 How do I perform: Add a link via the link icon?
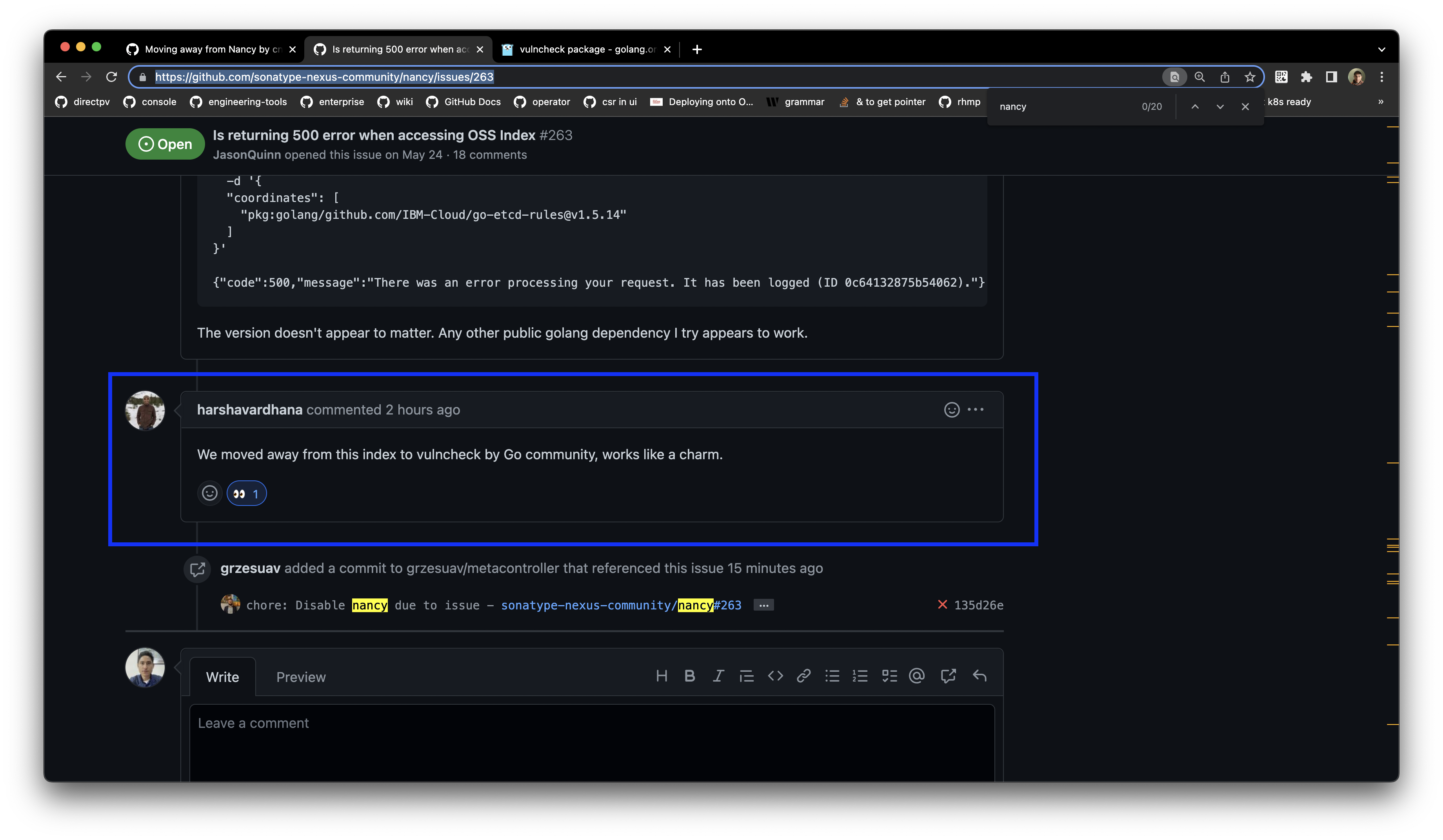[x=803, y=676]
